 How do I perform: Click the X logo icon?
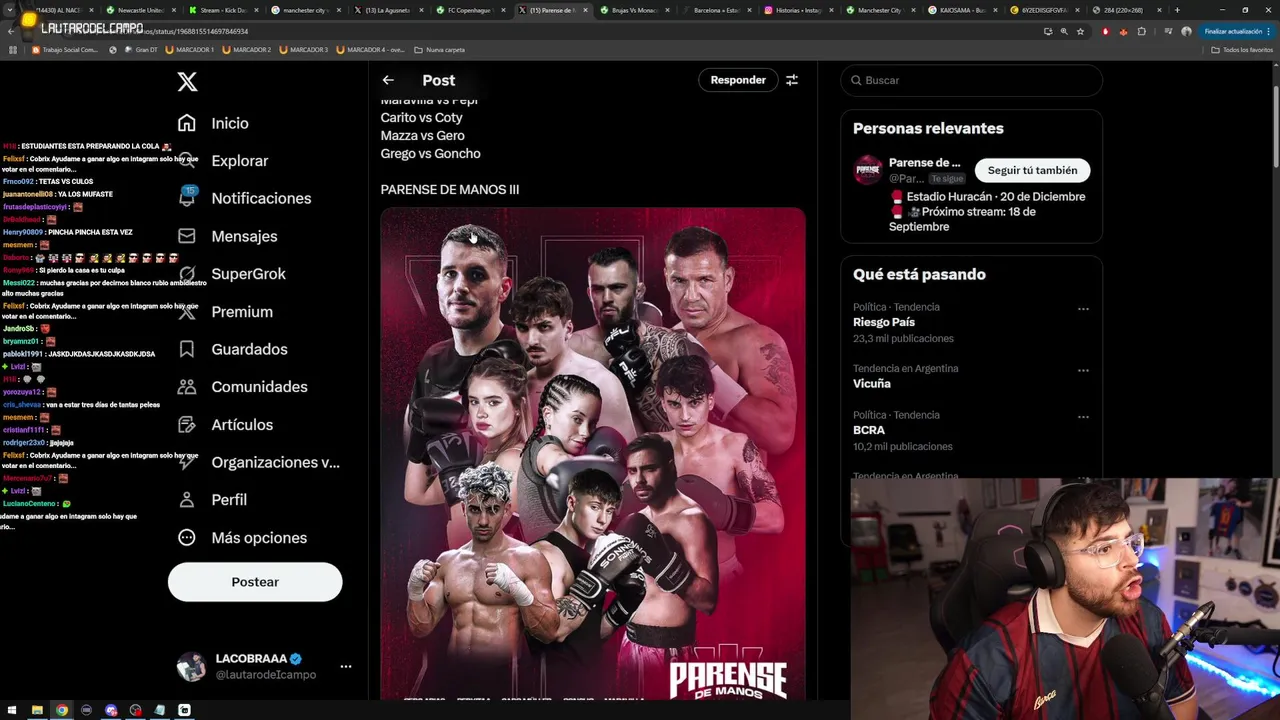pos(187,82)
